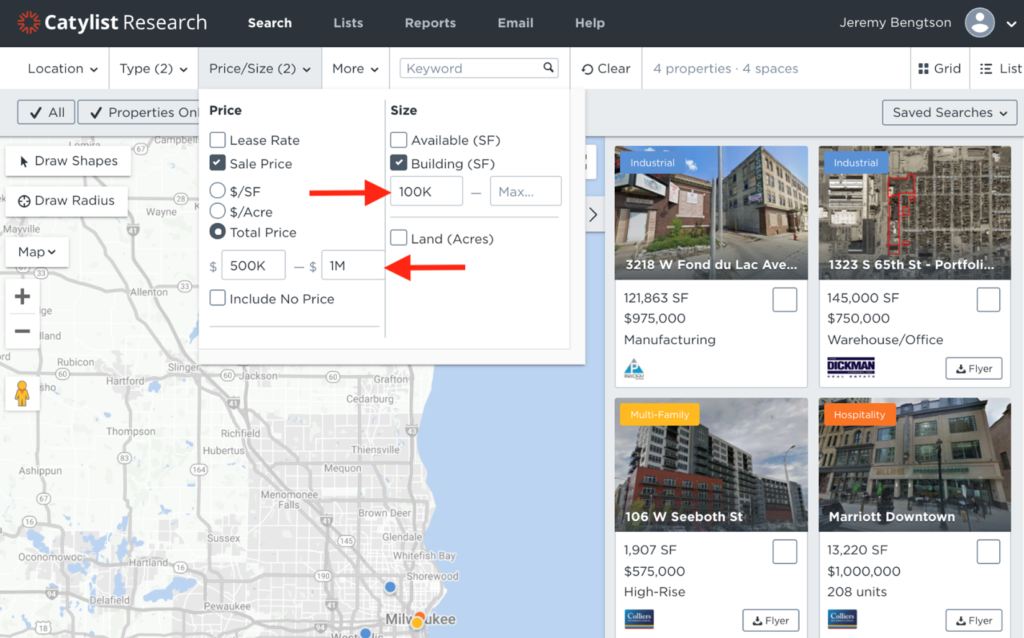
Task: Select checkbox on 106 W Seeboth St card
Action: pyautogui.click(x=784, y=552)
